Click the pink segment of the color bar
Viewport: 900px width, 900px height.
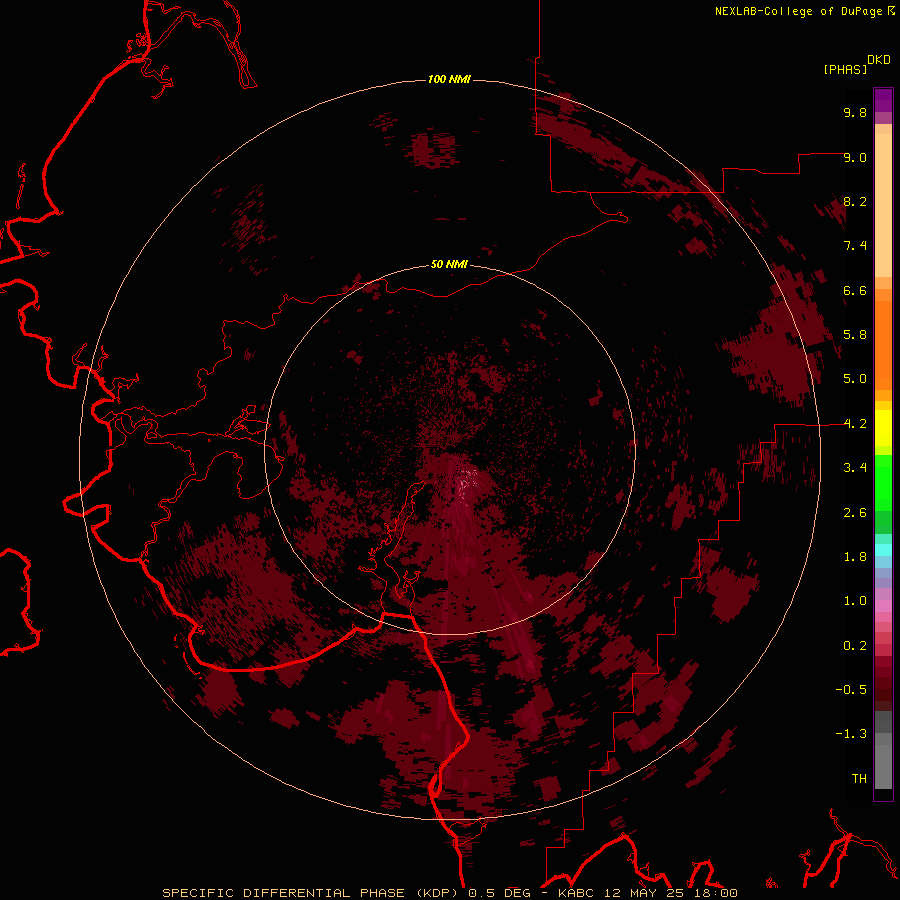coord(883,606)
